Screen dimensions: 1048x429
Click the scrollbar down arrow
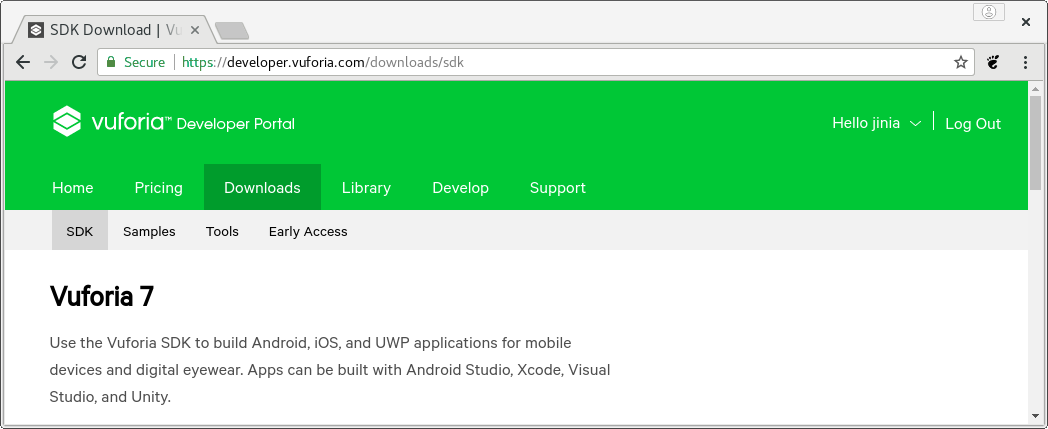[1035, 416]
